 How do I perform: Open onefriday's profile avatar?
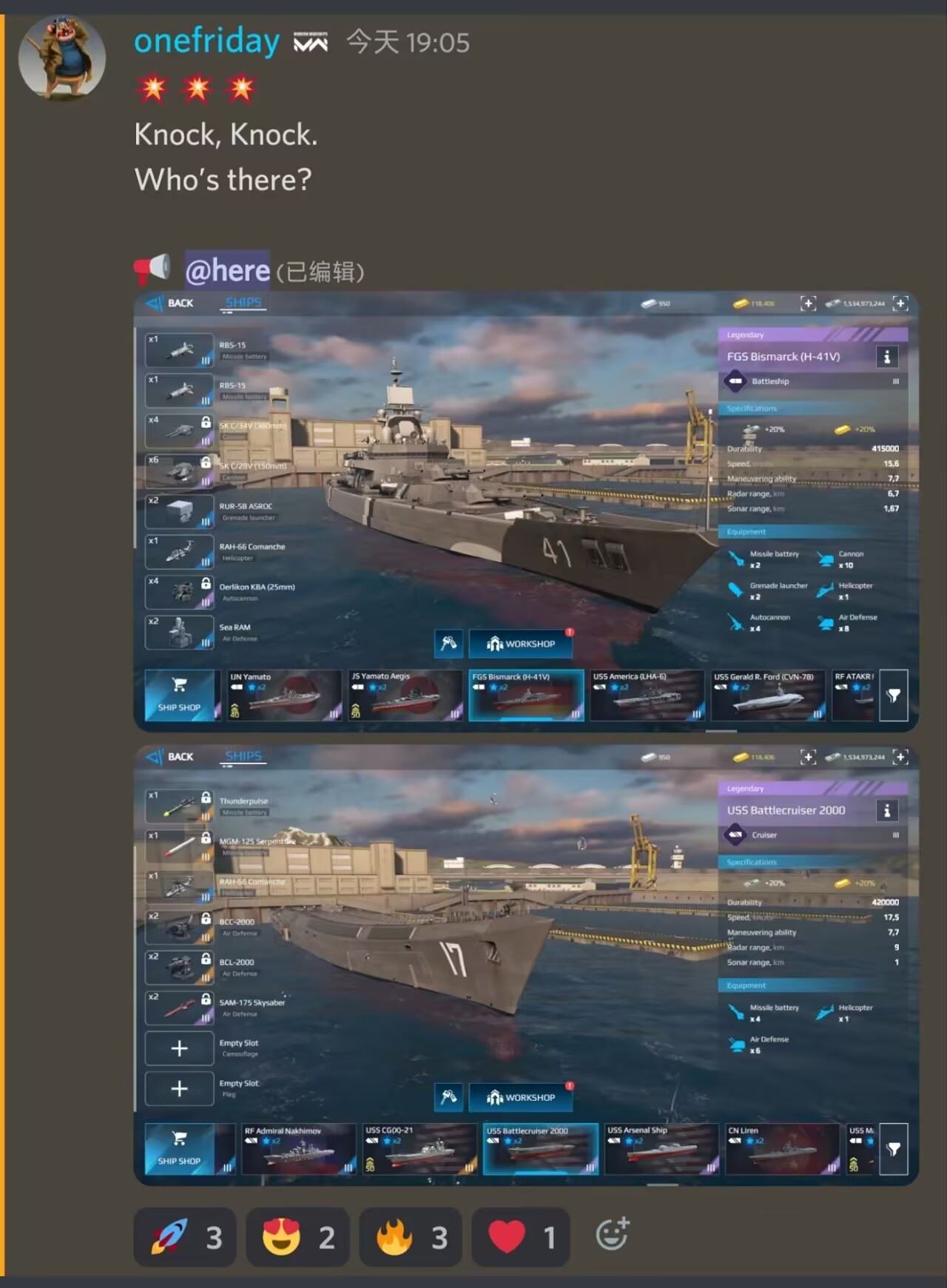[x=62, y=57]
